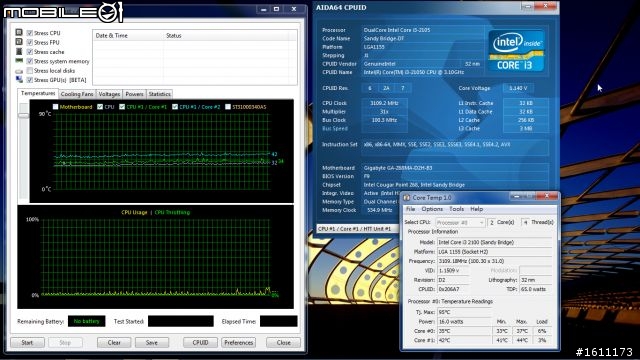Click the Tj. Max 95°C field
Image resolution: width=640 pixels, height=360 pixels.
pos(464,312)
